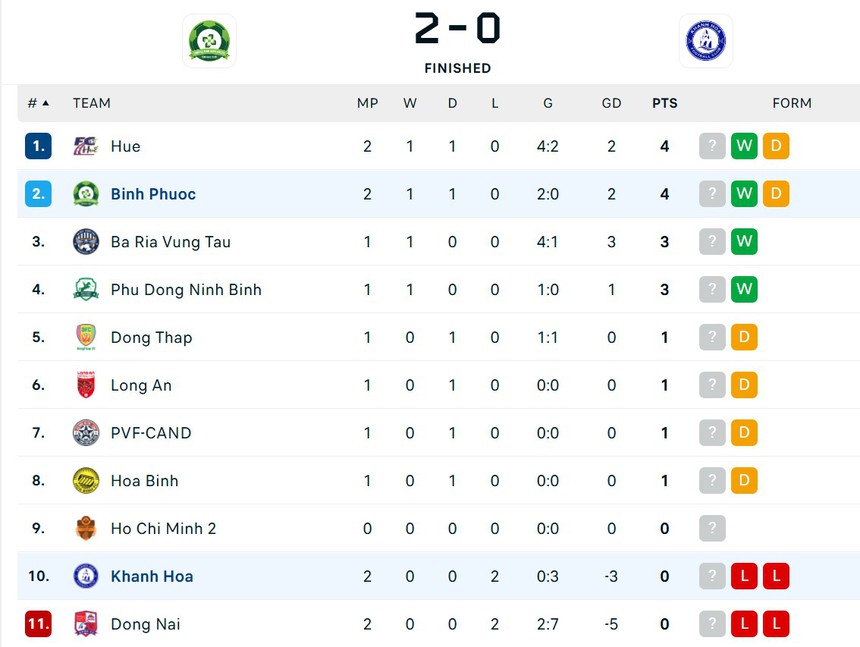Click the home team crest beside the score
The width and height of the screenshot is (860, 647).
coord(209,41)
